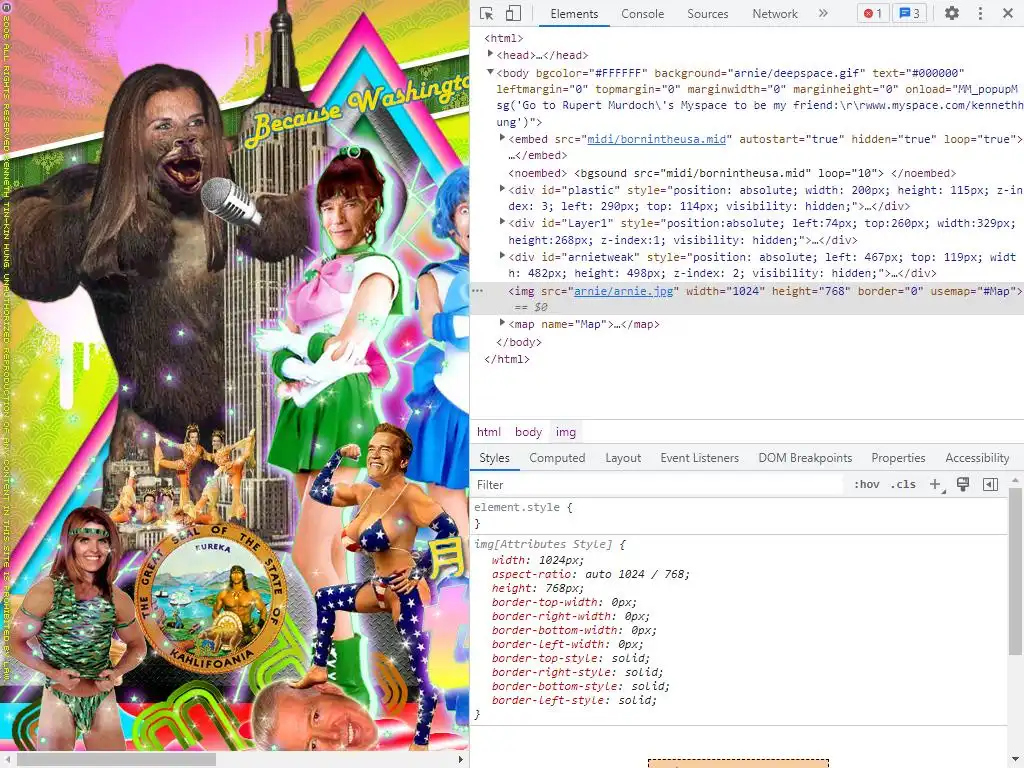Open the Event Listeners pane tab
This screenshot has height=768, width=1024.
[699, 458]
